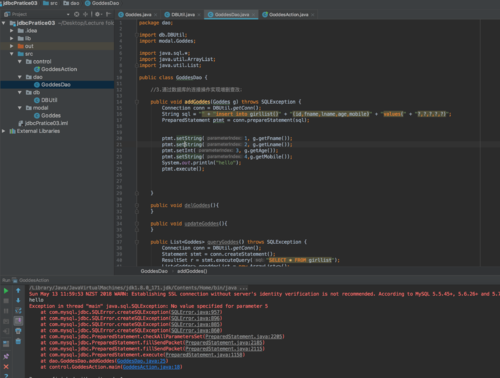
Task: Collapse the modal package
Action: click(20, 108)
